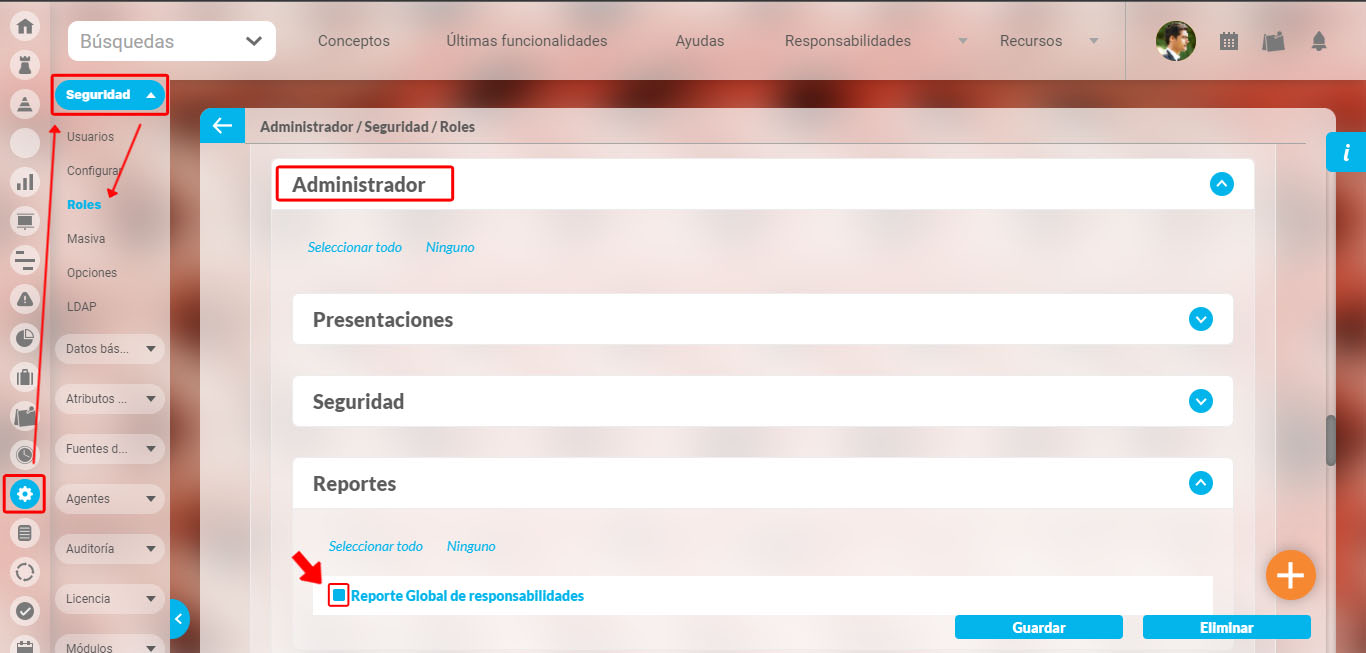Open Usuarios in the Seguridad menu
The width and height of the screenshot is (1366, 653).
coord(90,137)
